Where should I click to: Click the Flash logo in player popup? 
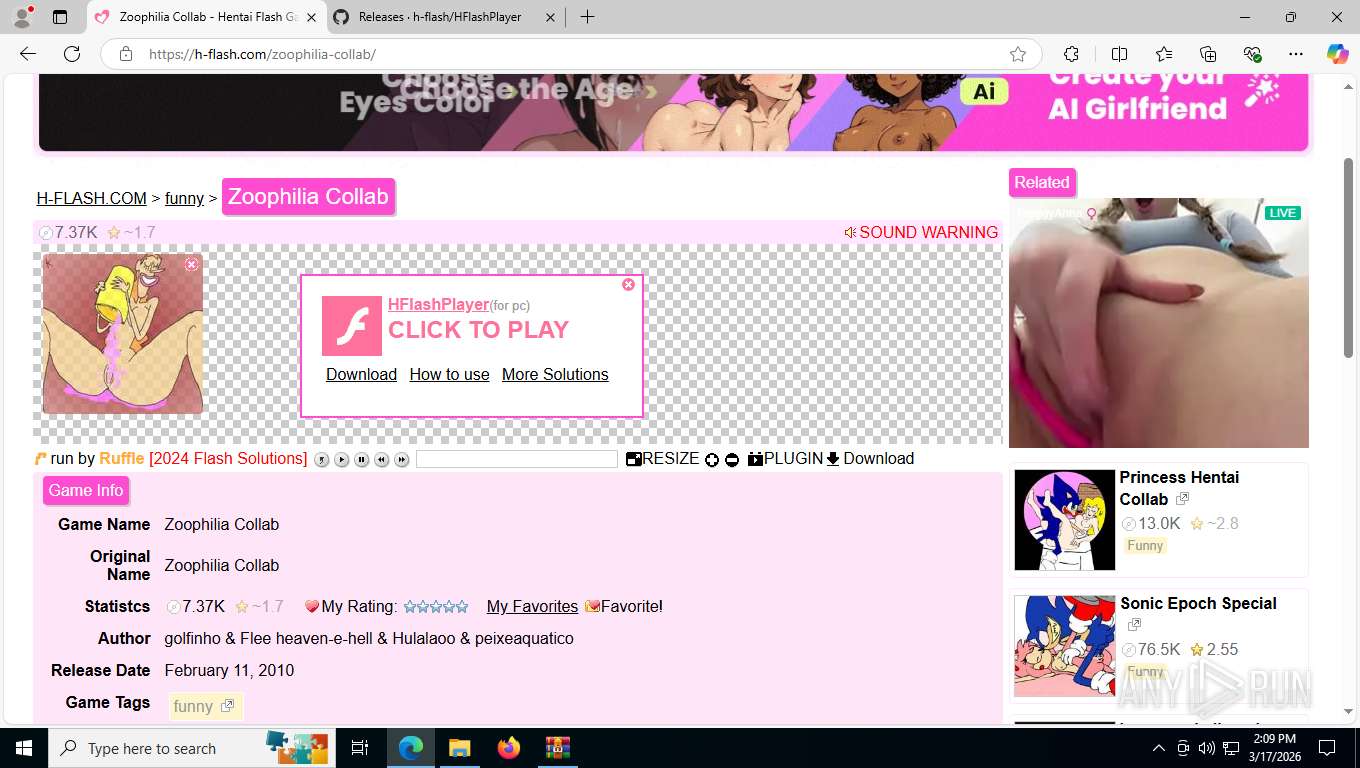[x=352, y=326]
